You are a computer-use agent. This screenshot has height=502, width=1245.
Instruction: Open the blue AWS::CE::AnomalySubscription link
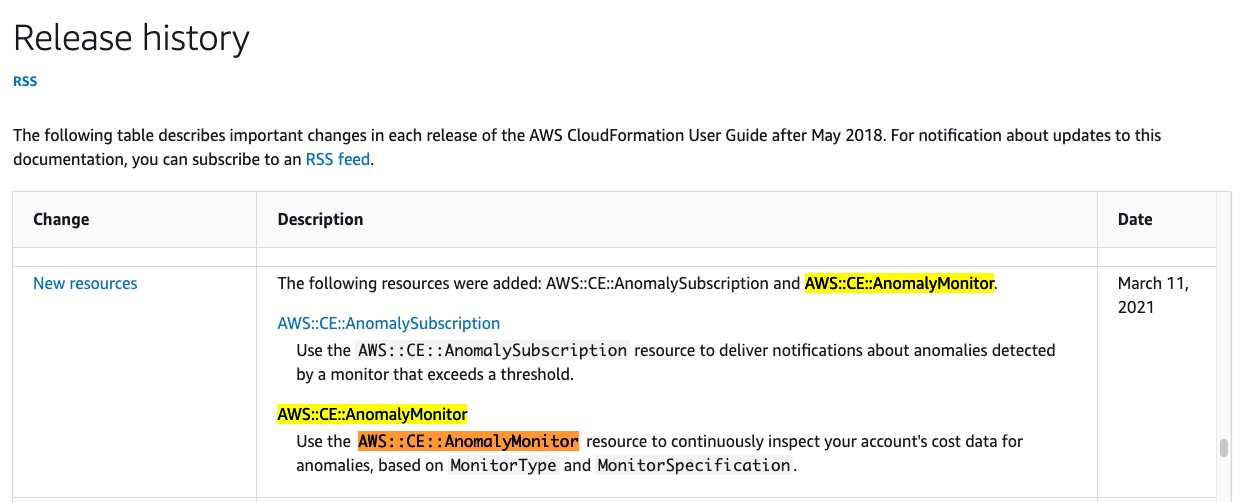pyautogui.click(x=388, y=323)
